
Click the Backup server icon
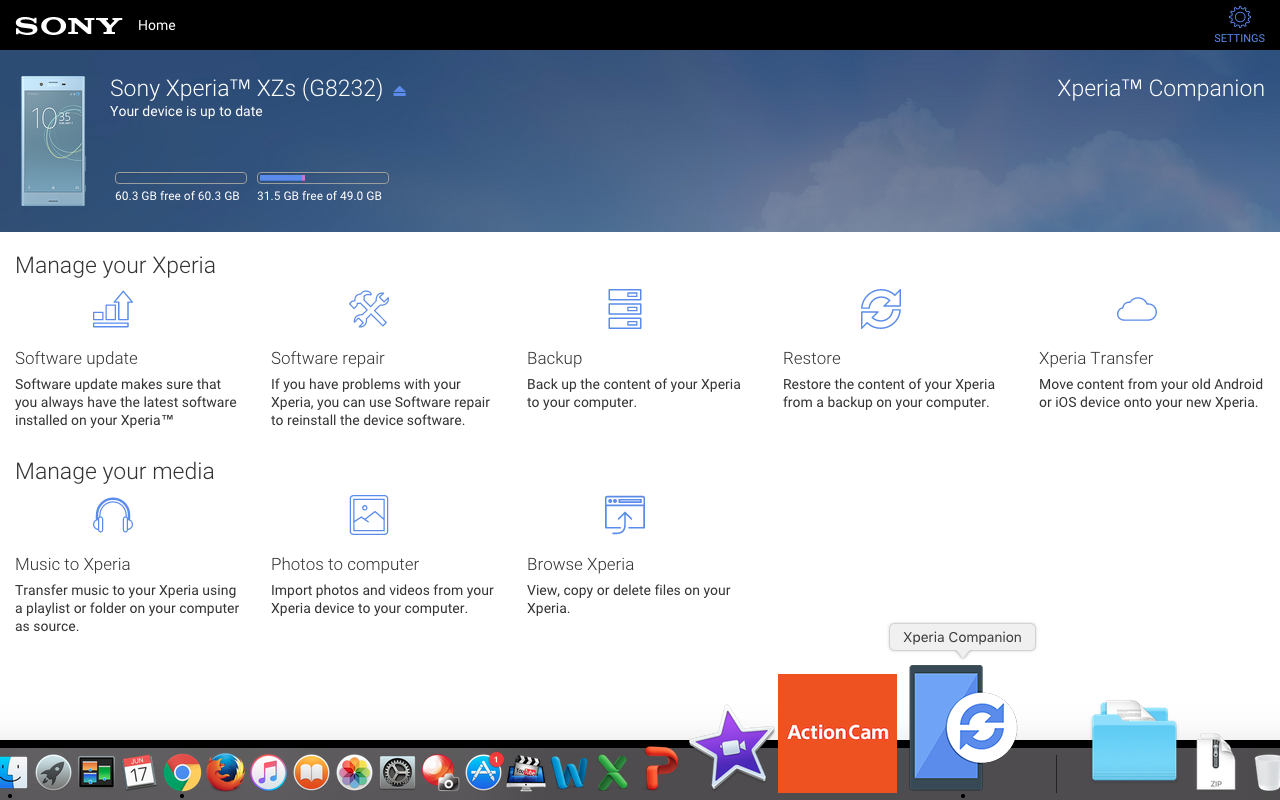pyautogui.click(x=625, y=309)
